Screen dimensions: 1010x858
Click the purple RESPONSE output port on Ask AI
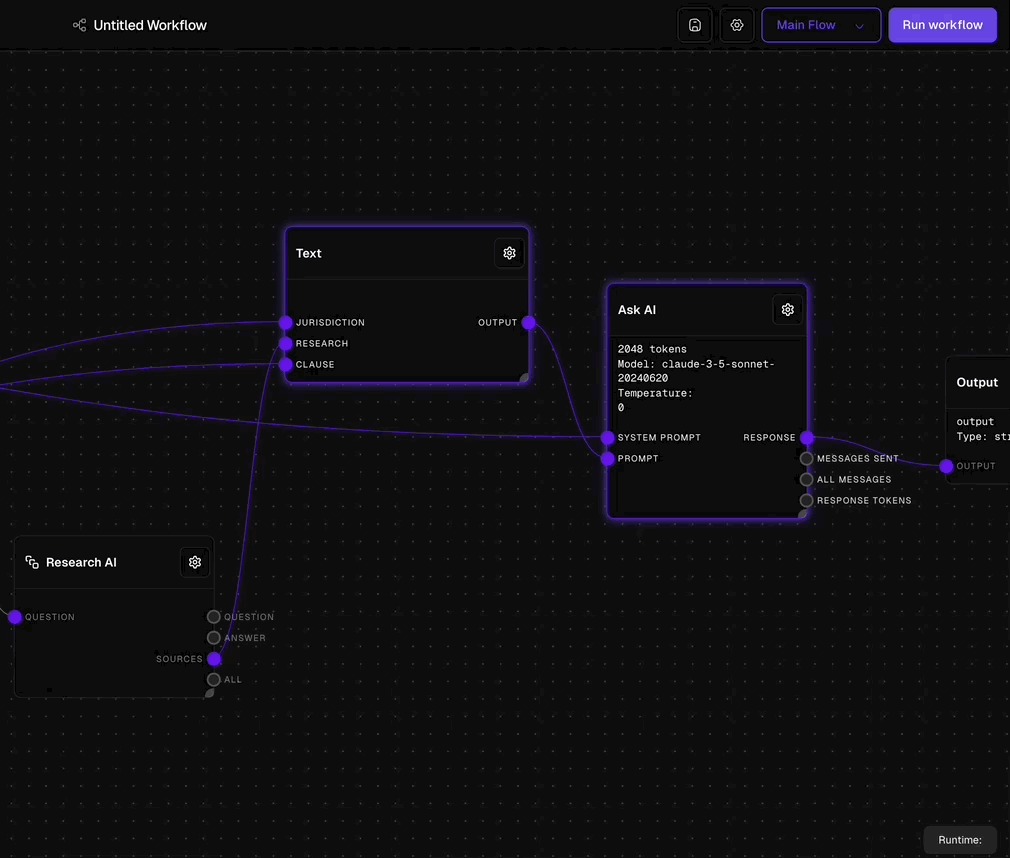point(807,438)
